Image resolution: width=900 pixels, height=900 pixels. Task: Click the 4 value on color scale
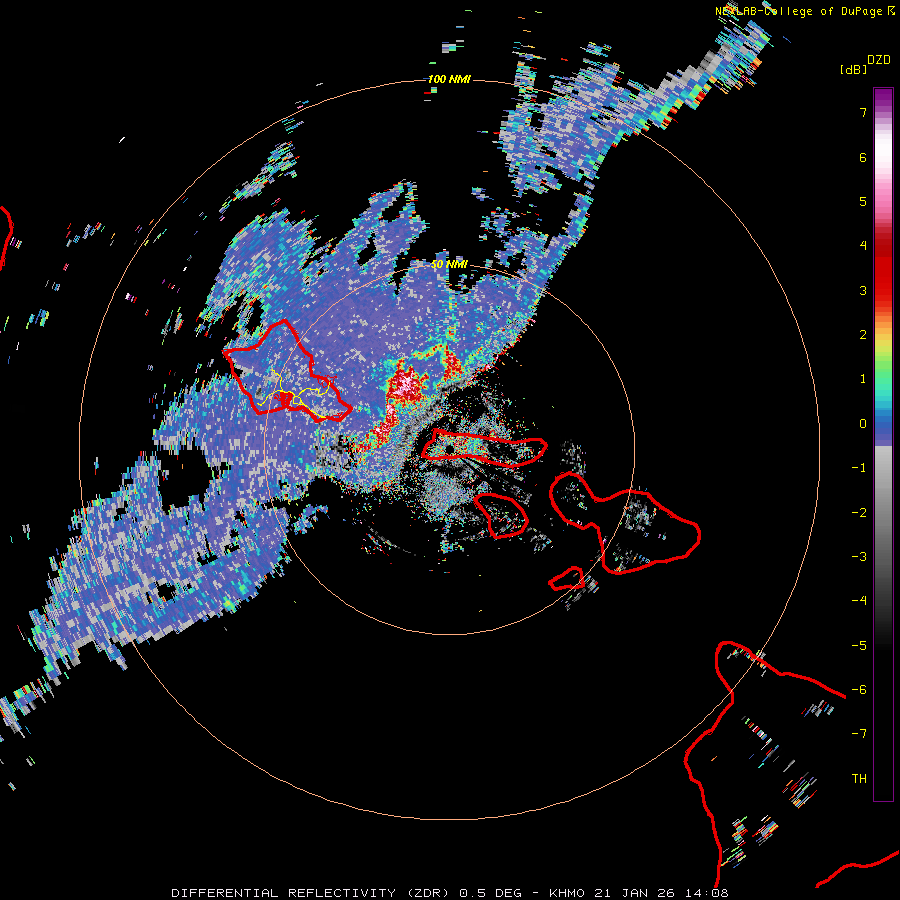coord(863,246)
